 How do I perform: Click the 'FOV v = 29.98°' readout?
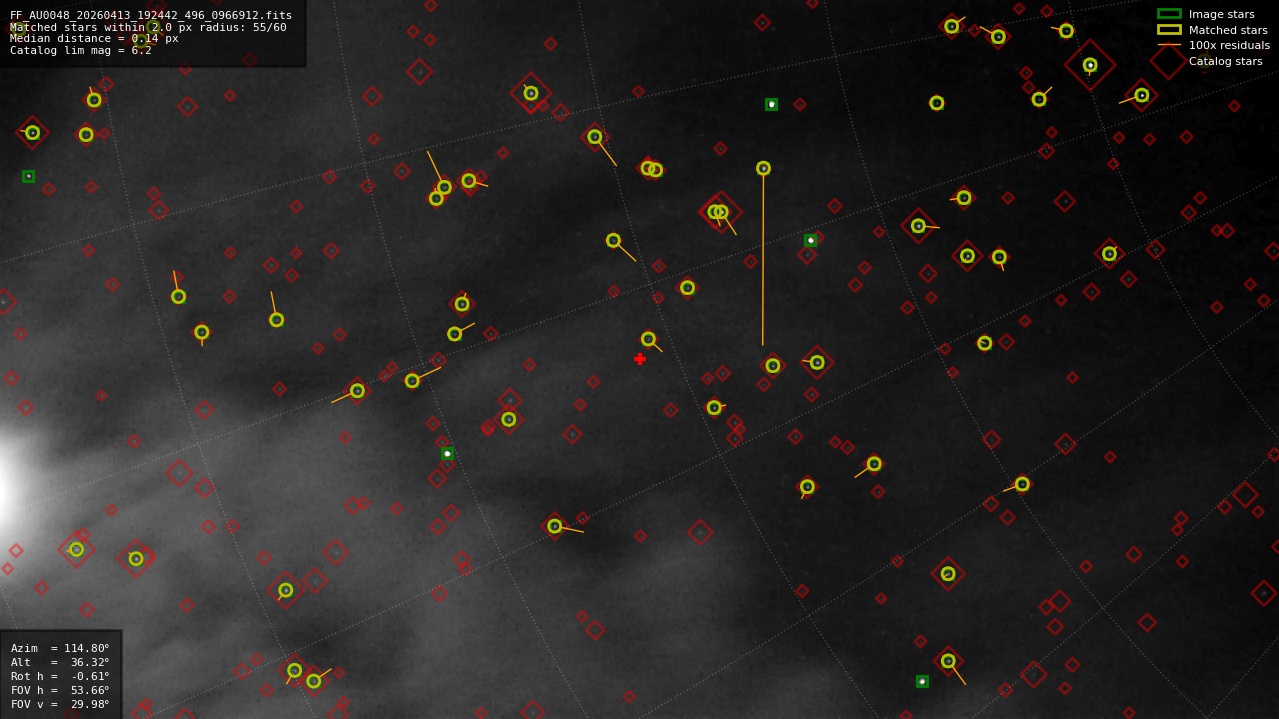(x=60, y=704)
